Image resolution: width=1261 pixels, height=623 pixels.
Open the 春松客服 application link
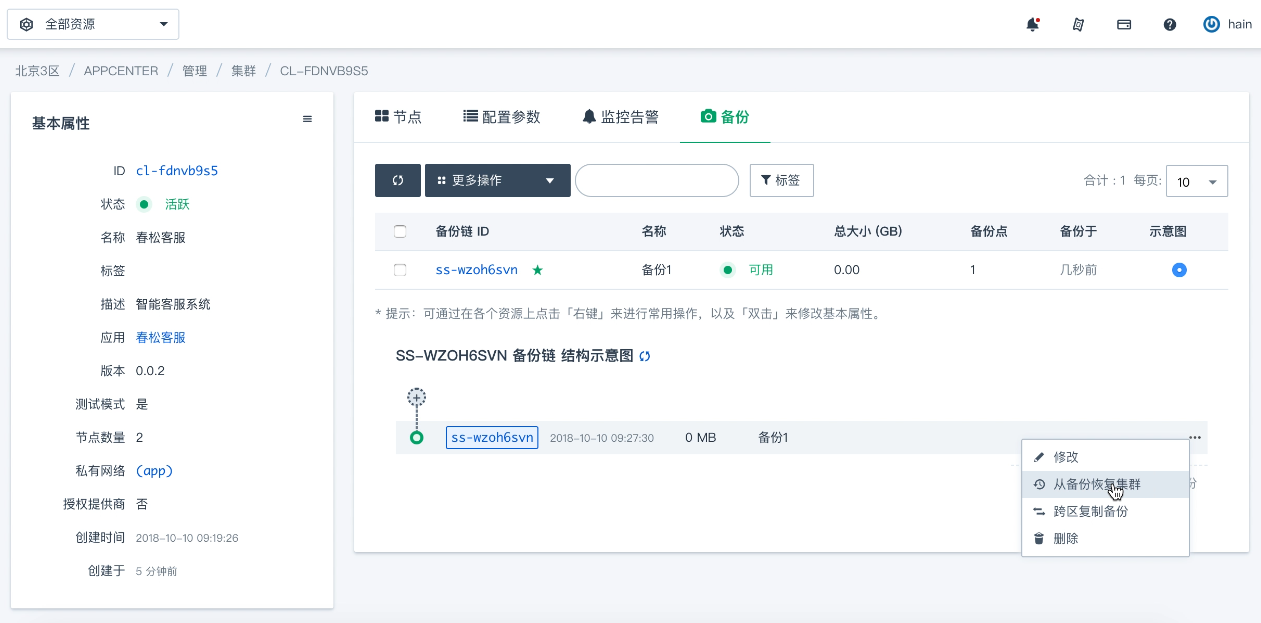coord(161,337)
